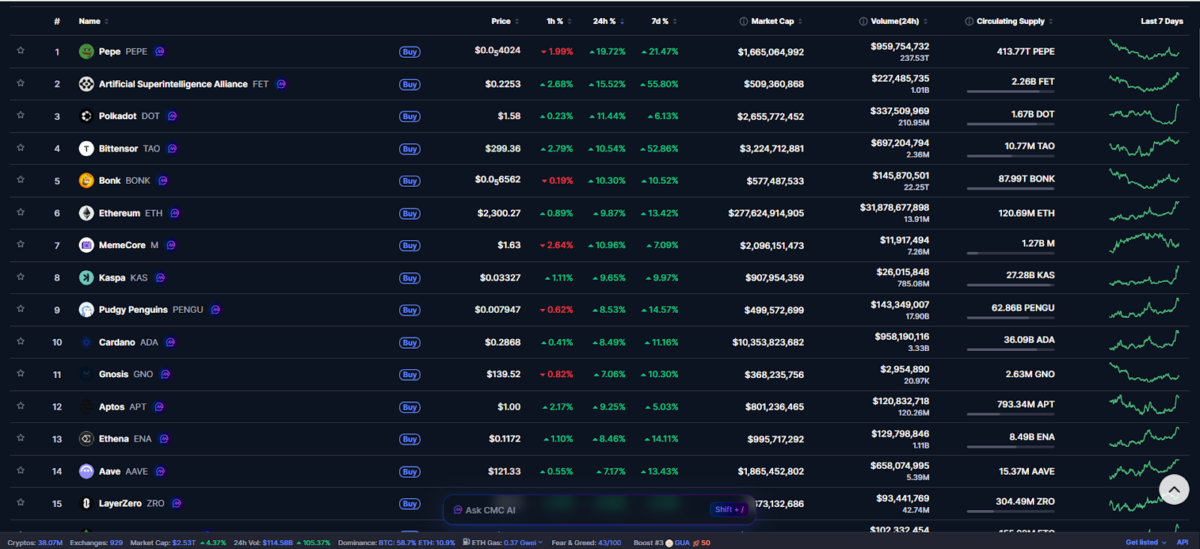
Task: Sort by the # rank column header
Action: click(x=57, y=21)
